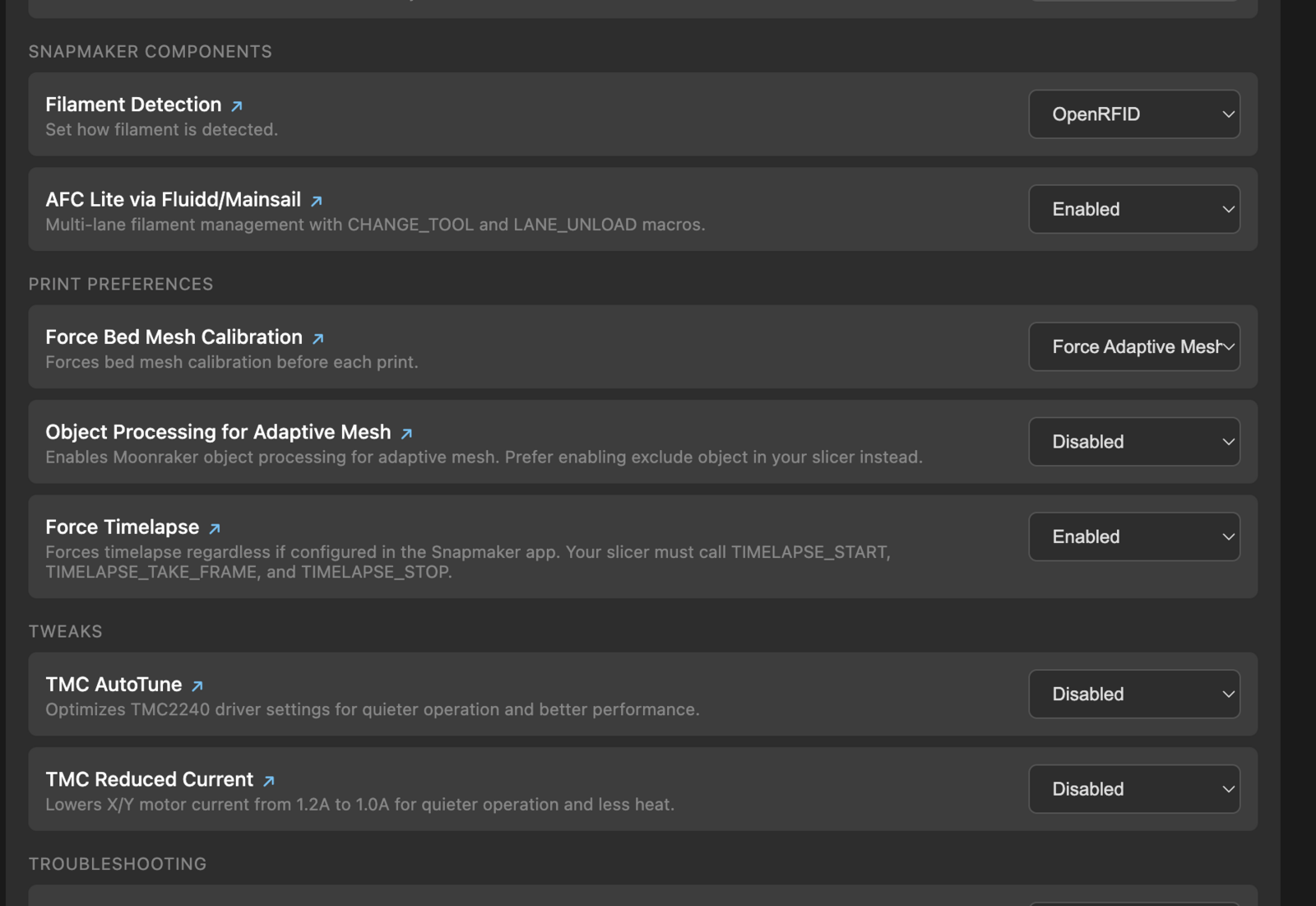
Task: Open TMC AutoTune external link icon
Action: click(197, 685)
